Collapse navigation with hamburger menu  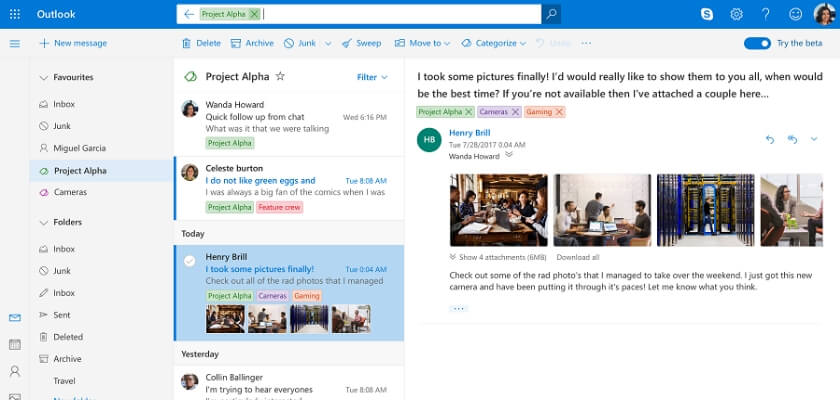14,43
